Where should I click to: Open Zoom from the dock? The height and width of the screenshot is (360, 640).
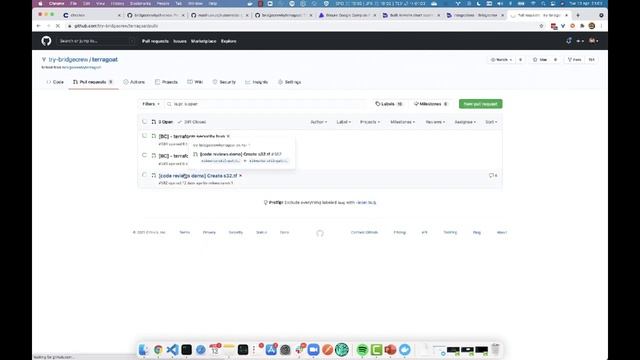pyautogui.click(x=313, y=349)
